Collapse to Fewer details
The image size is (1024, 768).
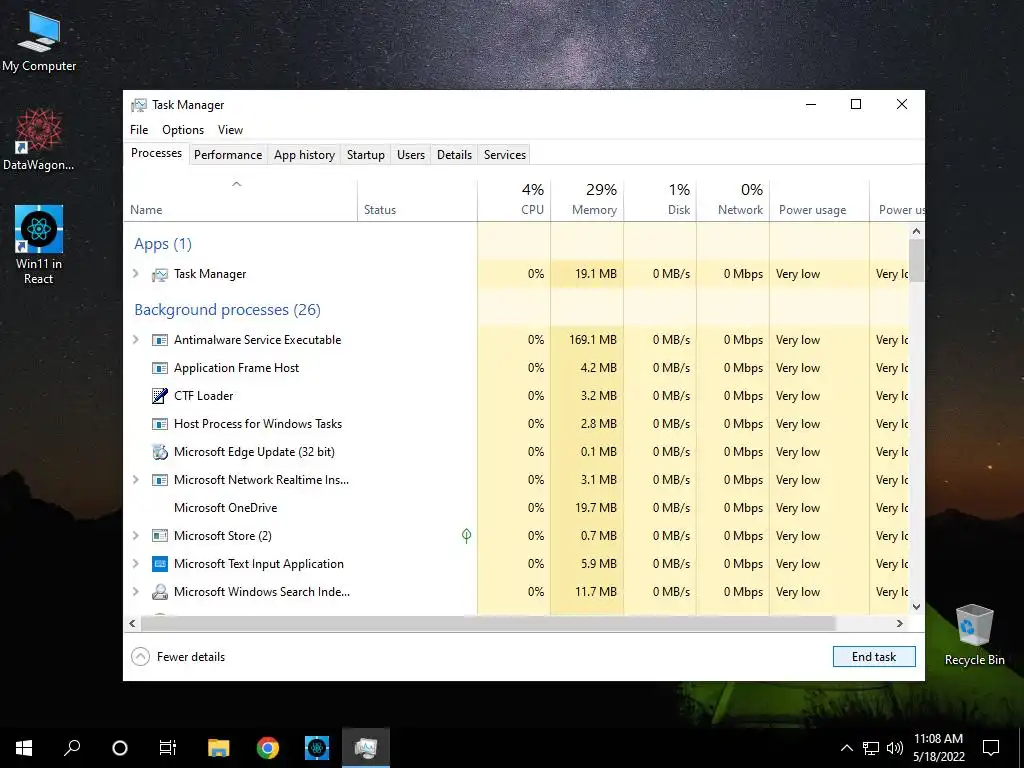coord(178,656)
